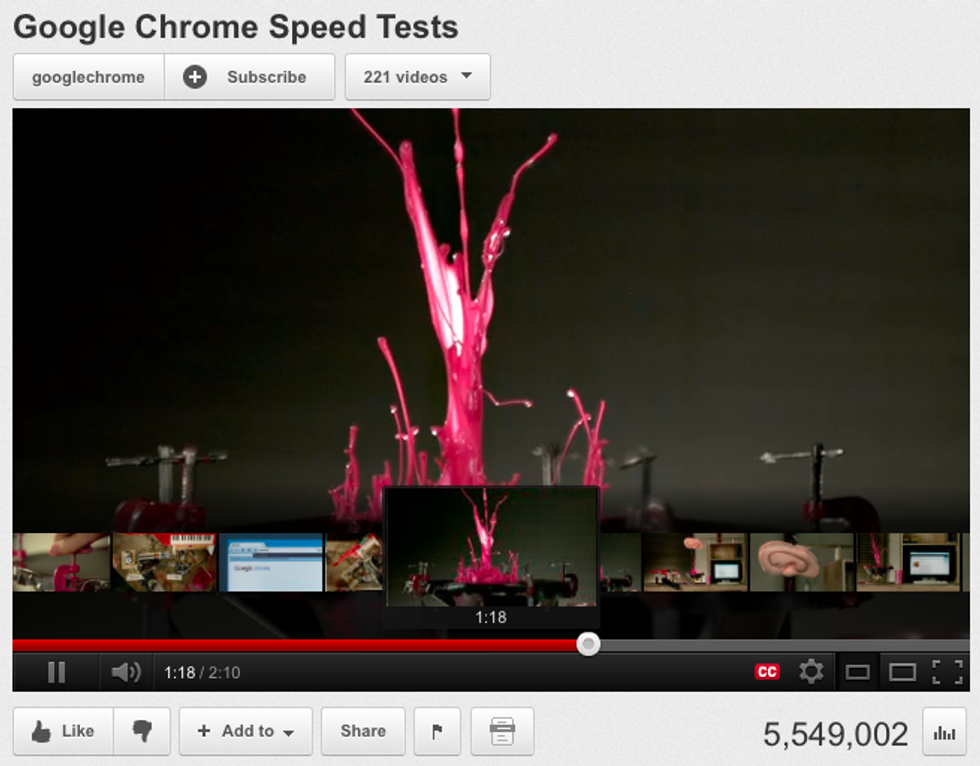This screenshot has width=980, height=766.
Task: Visit the googlechrome channel
Action: tap(88, 77)
